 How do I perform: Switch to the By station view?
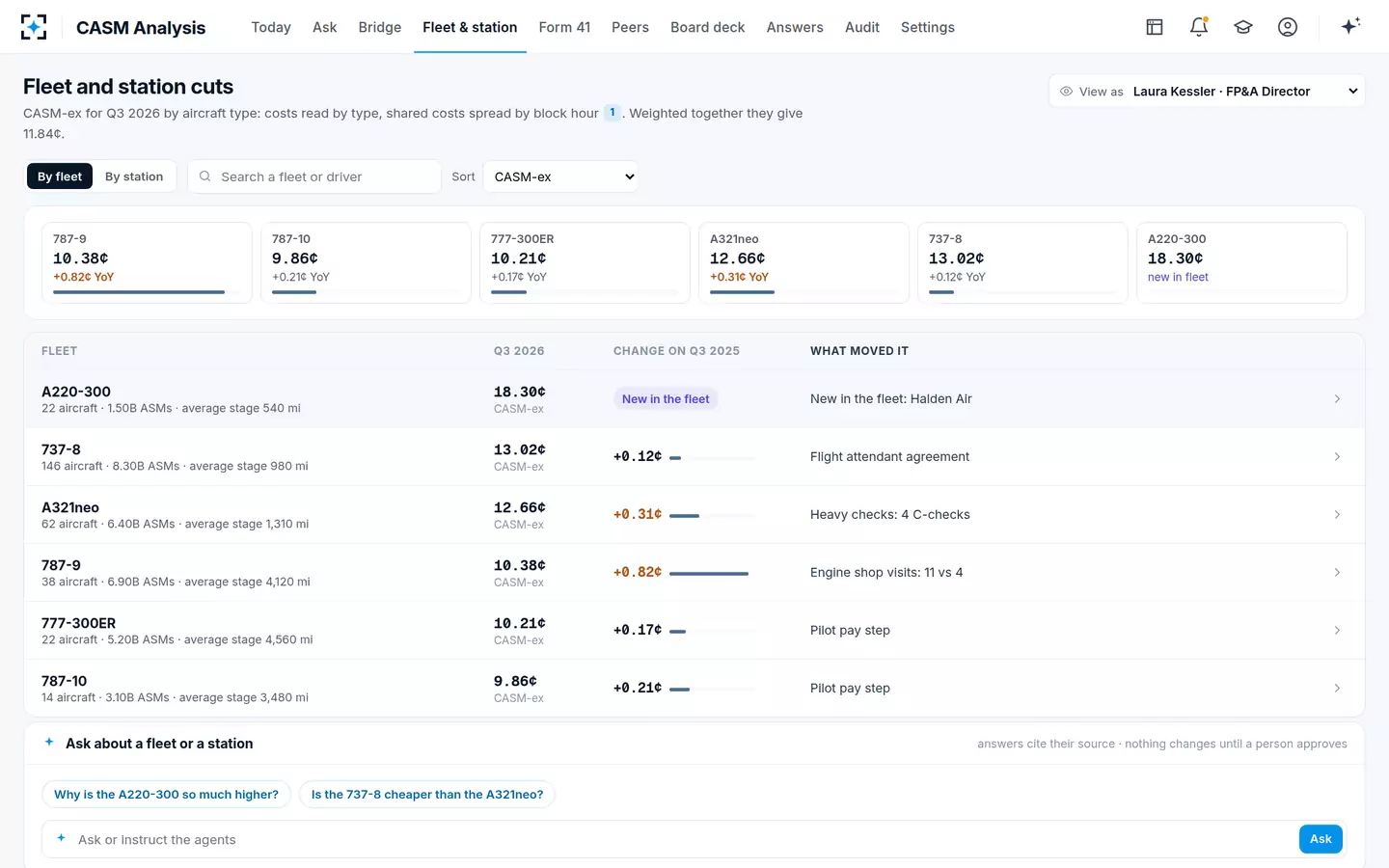click(x=134, y=176)
